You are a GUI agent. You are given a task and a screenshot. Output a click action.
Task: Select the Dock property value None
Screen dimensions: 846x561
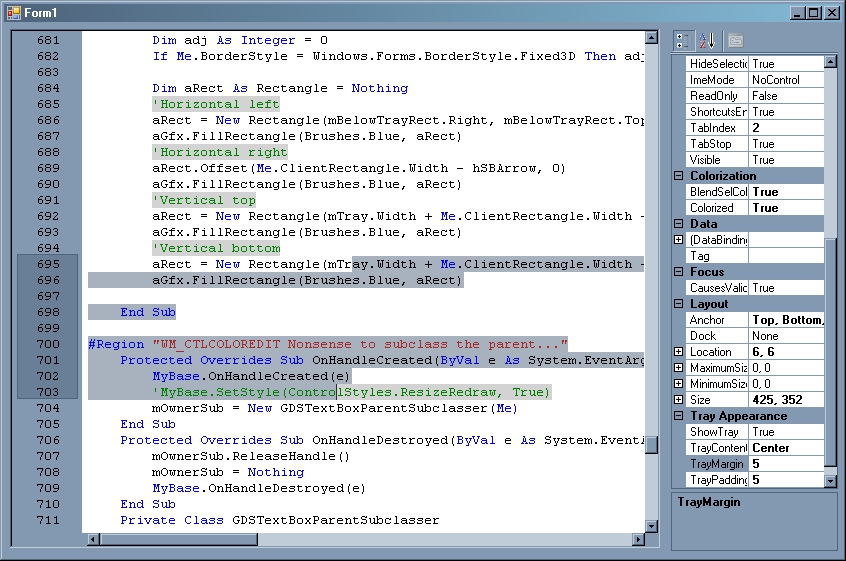[786, 336]
